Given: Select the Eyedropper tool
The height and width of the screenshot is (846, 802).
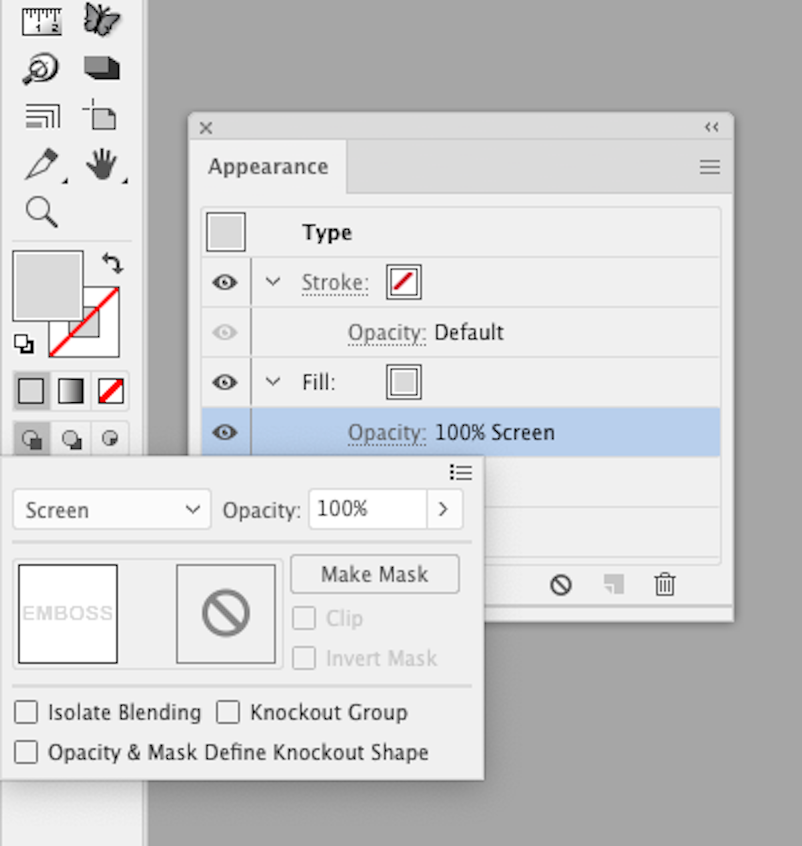Looking at the screenshot, I should click(42, 163).
